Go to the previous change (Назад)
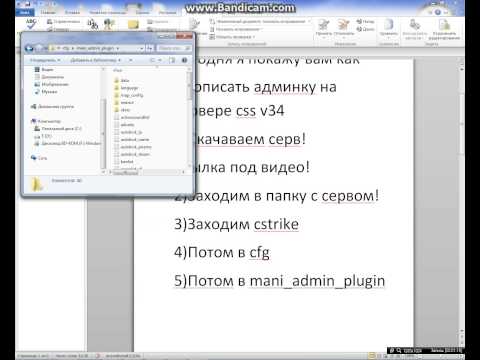Viewport: 480px width, 360px height. pos(365,22)
